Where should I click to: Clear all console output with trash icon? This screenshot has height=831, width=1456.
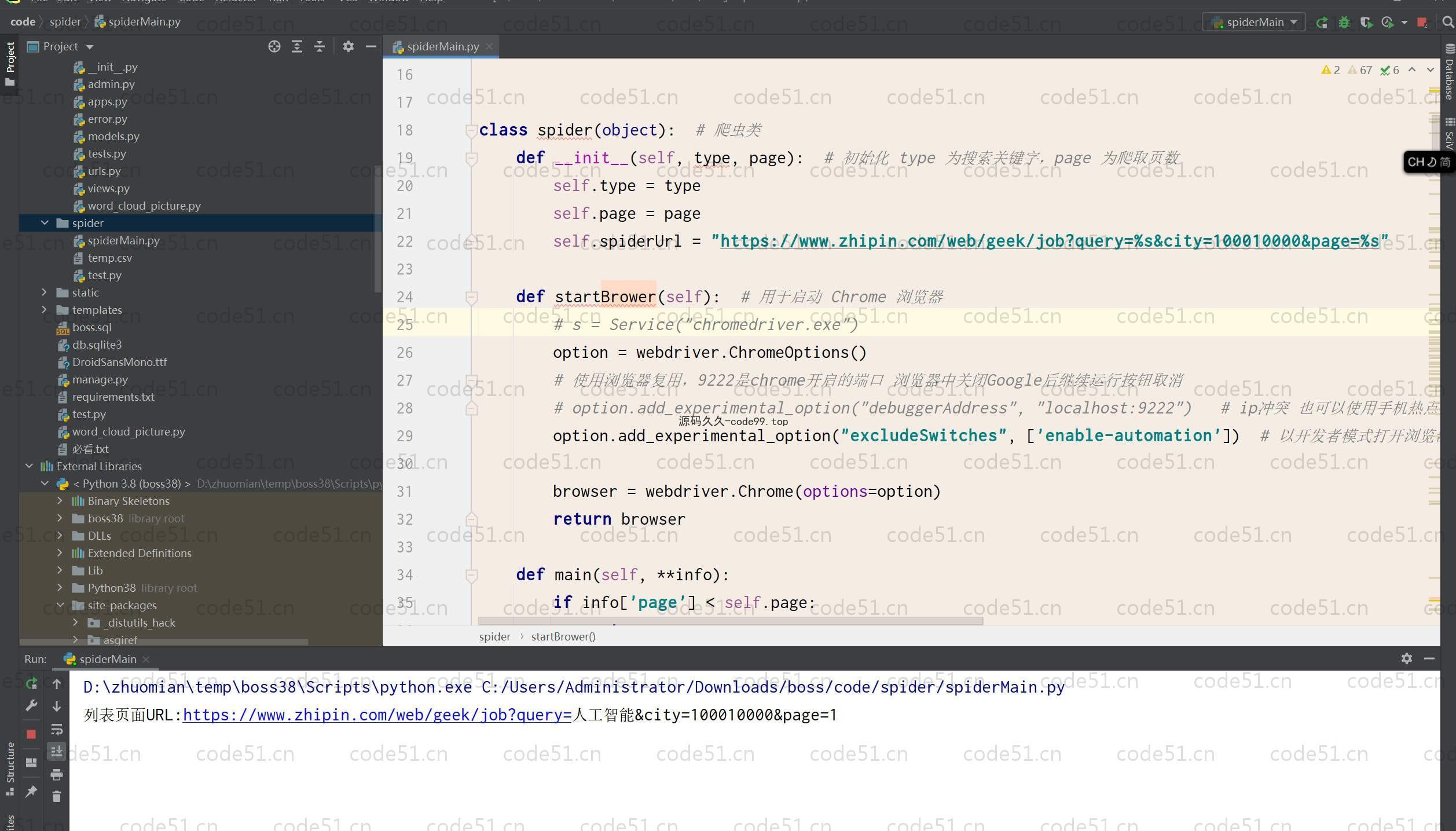(57, 797)
